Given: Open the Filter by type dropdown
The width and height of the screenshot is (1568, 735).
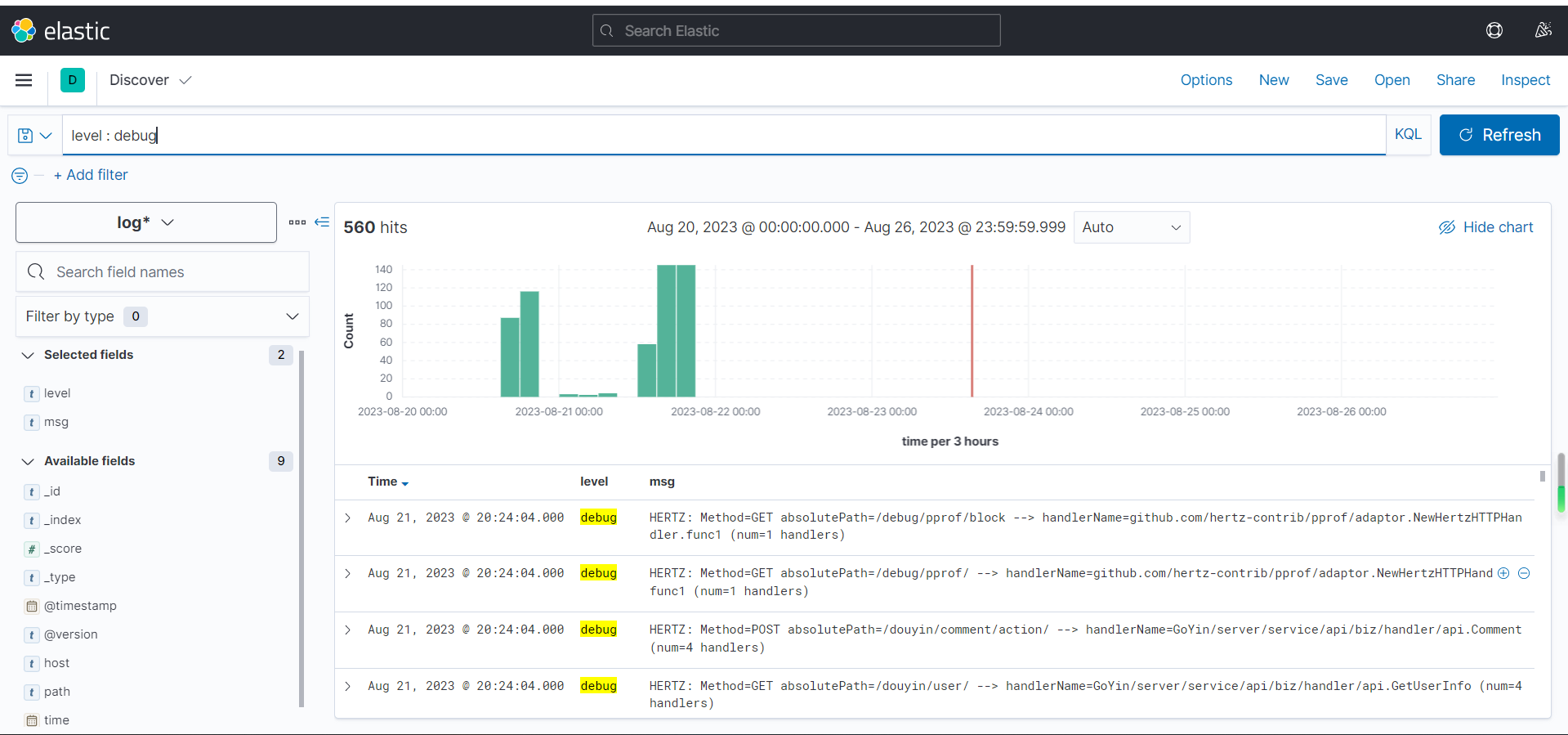Looking at the screenshot, I should pyautogui.click(x=163, y=316).
